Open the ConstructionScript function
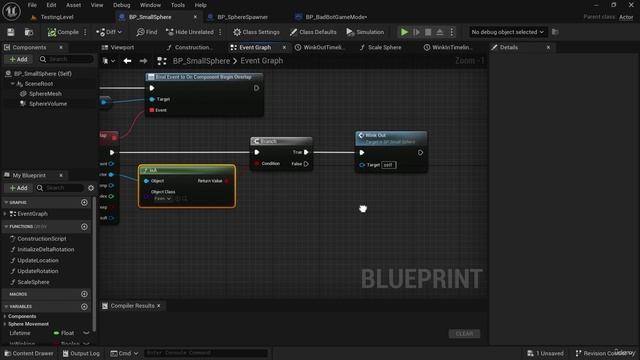 [41, 239]
